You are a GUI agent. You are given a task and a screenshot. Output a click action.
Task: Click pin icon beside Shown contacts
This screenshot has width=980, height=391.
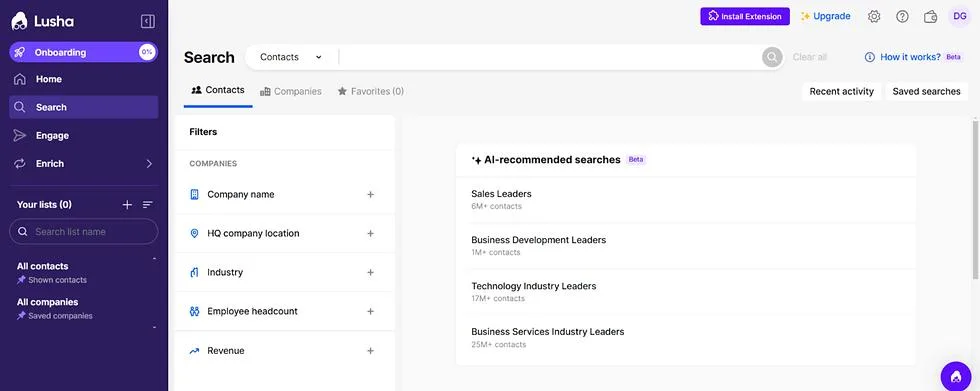21,280
